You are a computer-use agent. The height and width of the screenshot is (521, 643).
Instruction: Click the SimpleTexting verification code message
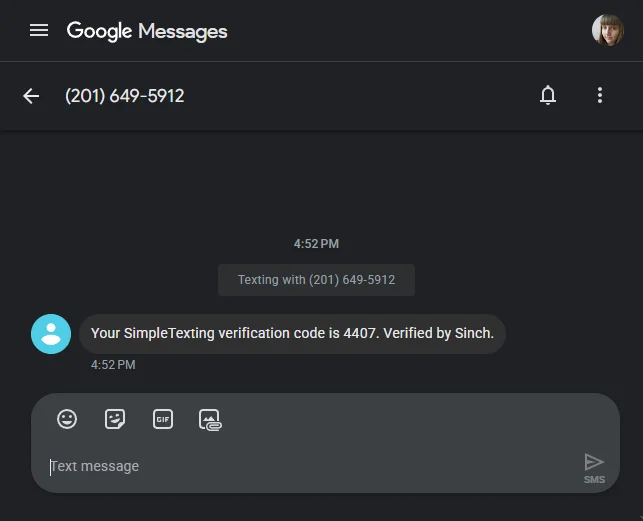292,334
